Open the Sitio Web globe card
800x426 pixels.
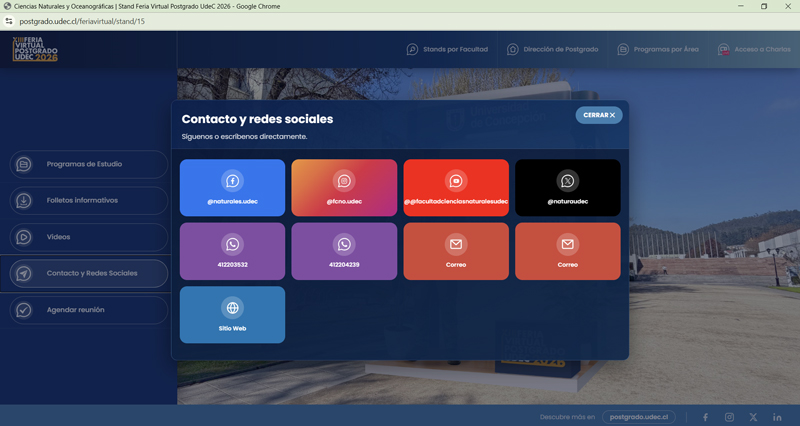232,315
